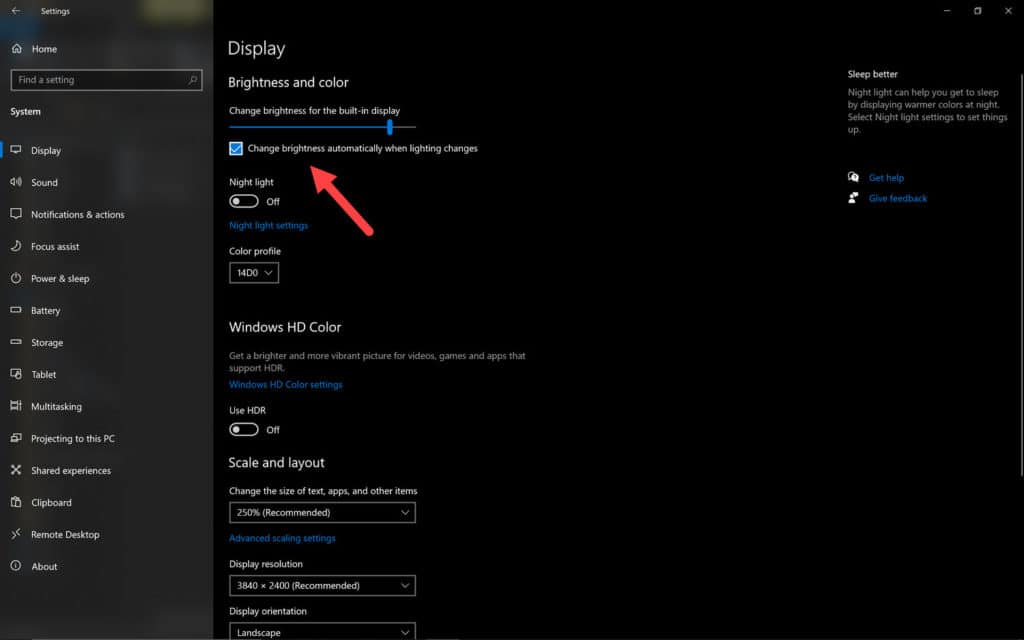Enable the Use HDR toggle

click(244, 430)
